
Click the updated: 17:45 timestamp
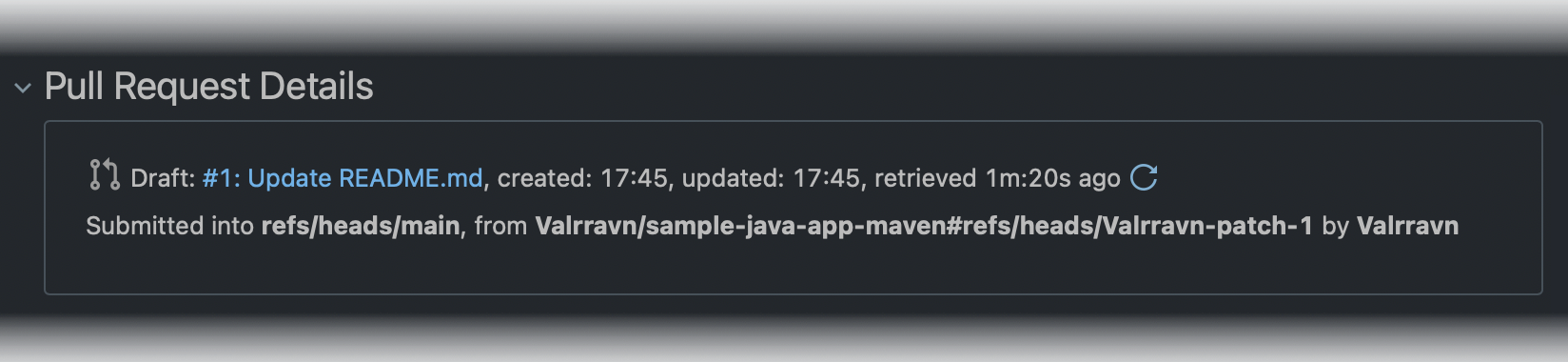tap(771, 178)
